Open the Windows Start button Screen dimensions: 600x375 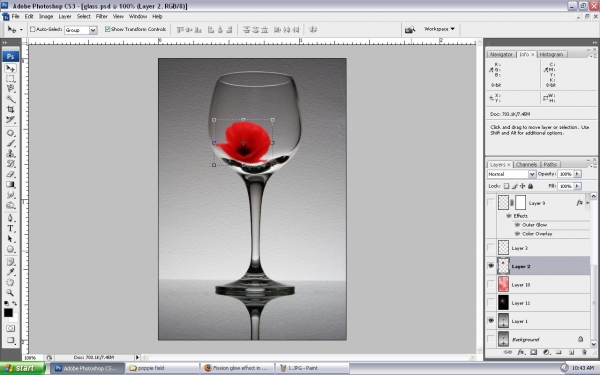tap(22, 368)
